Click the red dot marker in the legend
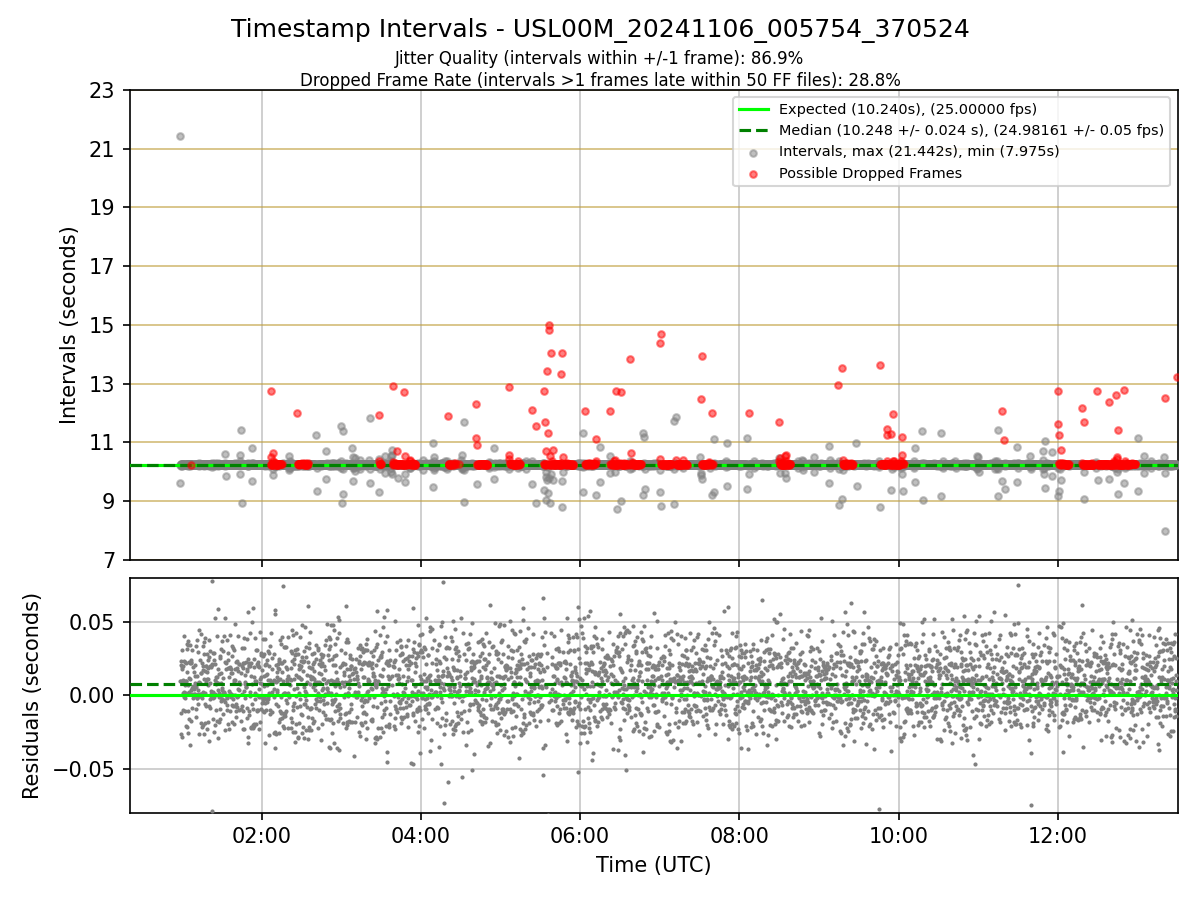 (x=753, y=173)
